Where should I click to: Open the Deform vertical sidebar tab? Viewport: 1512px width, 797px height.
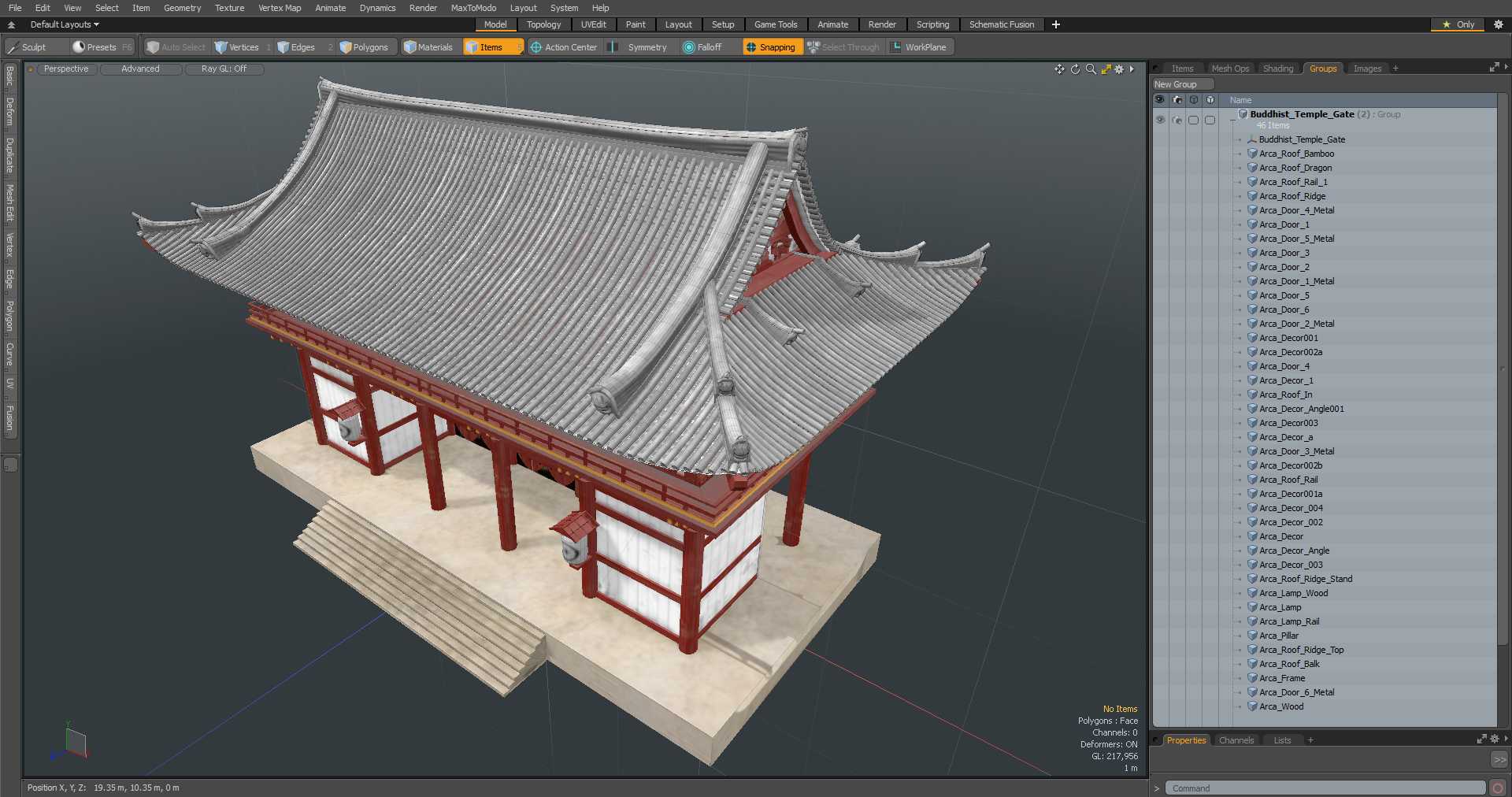pos(9,112)
